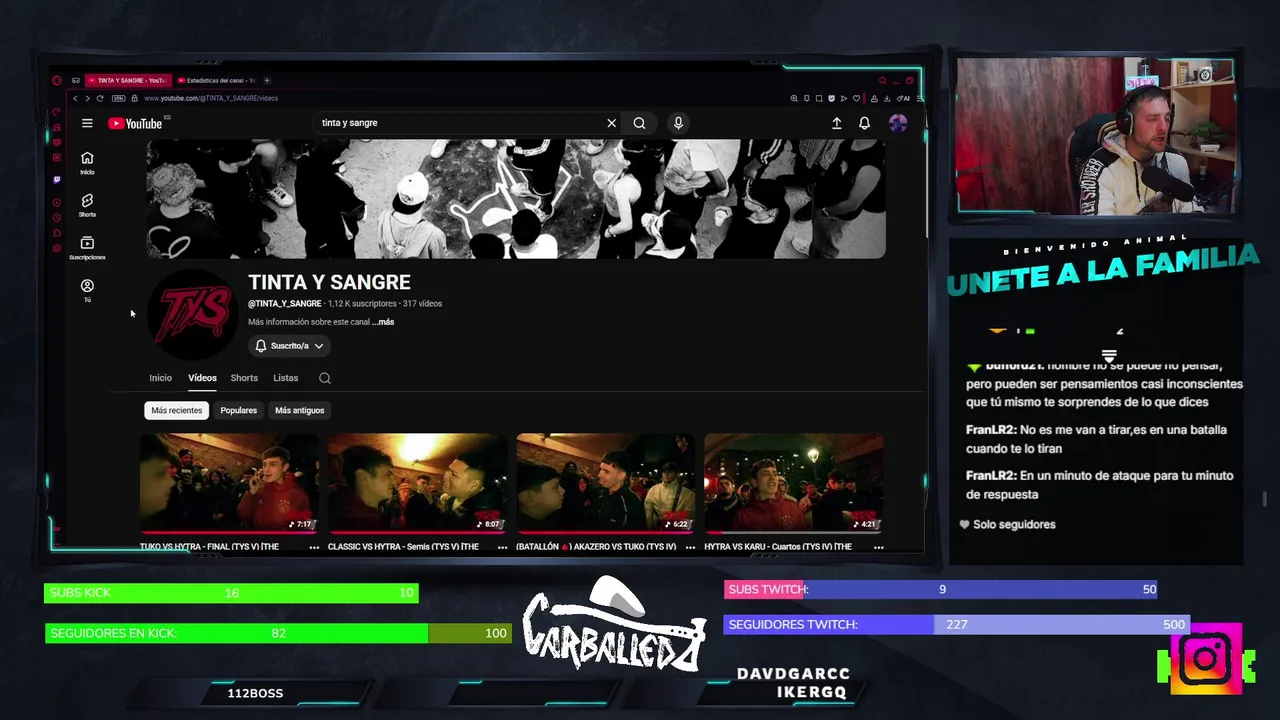Open the upload/create video icon
This screenshot has height=720, width=1280.
pos(837,123)
